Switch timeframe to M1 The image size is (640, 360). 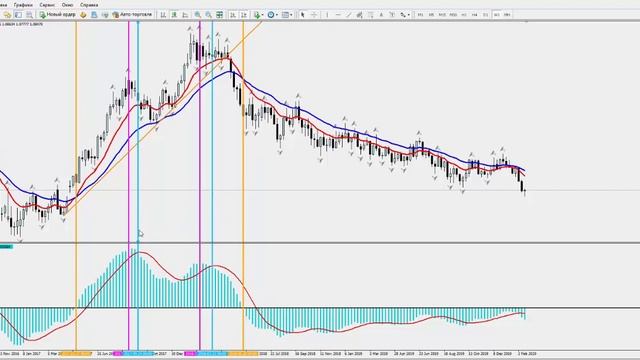[x=420, y=15]
